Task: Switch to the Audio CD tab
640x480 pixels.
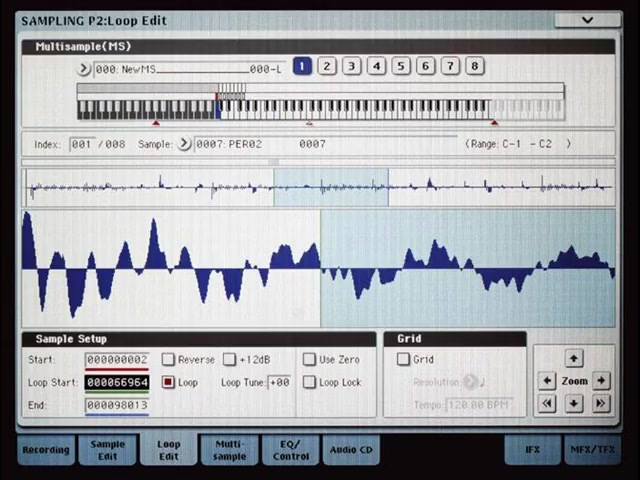Action: [x=351, y=450]
